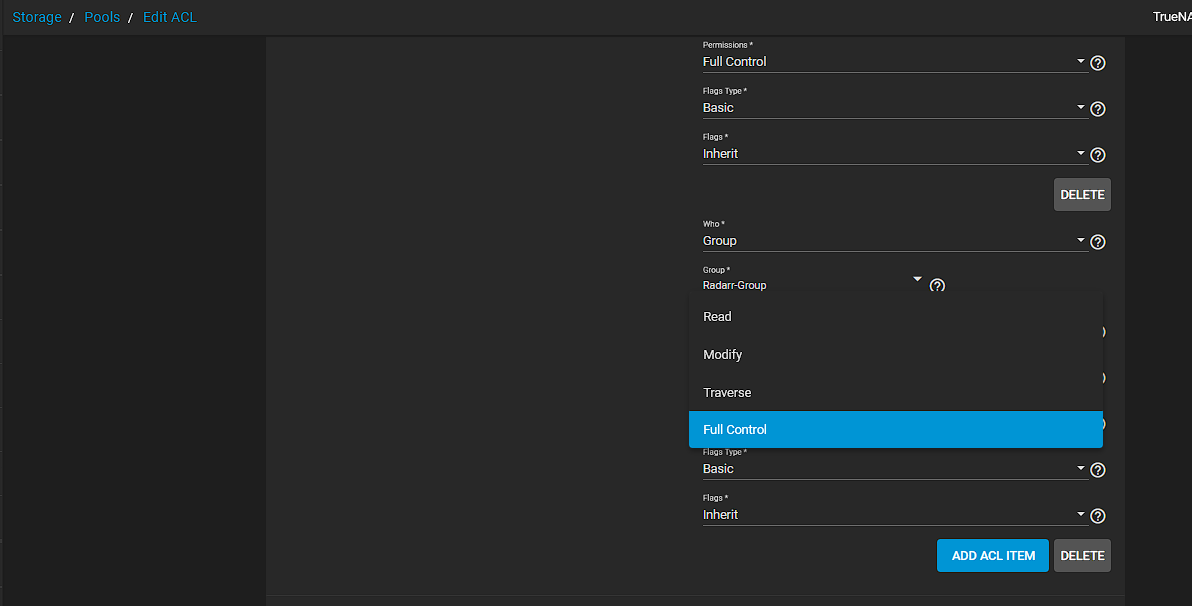Screen dimensions: 1192x606
Task: Choose Traverse permission option
Action: 896,392
